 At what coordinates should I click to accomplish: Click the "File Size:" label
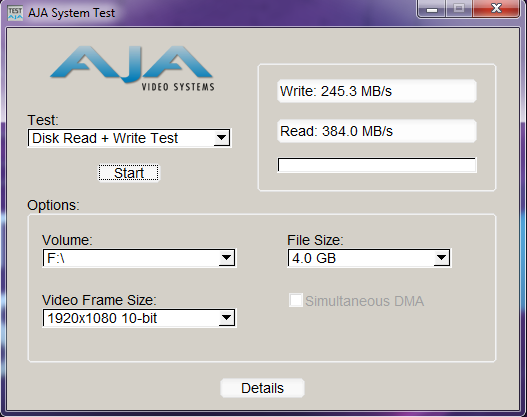coord(315,240)
